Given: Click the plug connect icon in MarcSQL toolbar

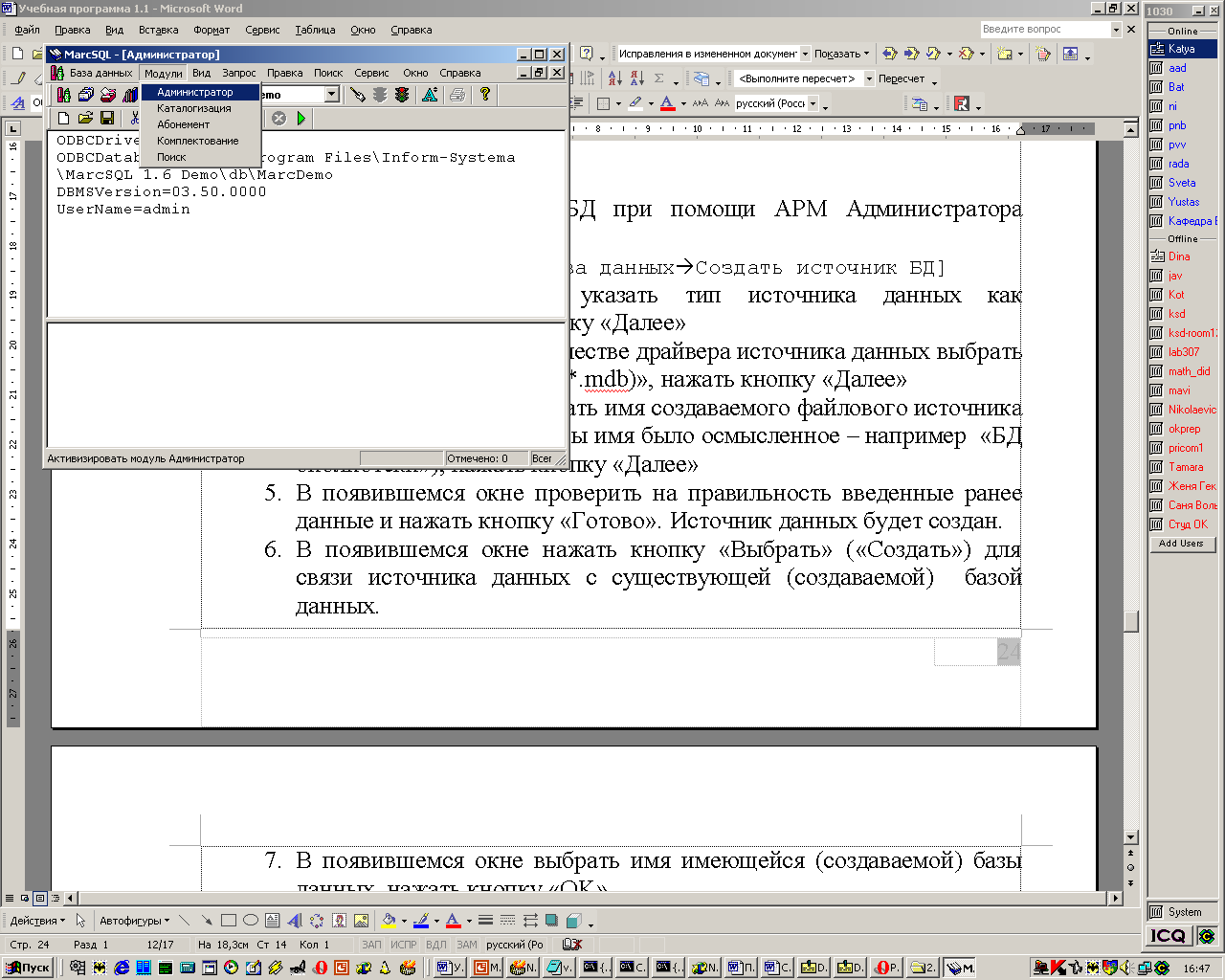Looking at the screenshot, I should [x=358, y=94].
